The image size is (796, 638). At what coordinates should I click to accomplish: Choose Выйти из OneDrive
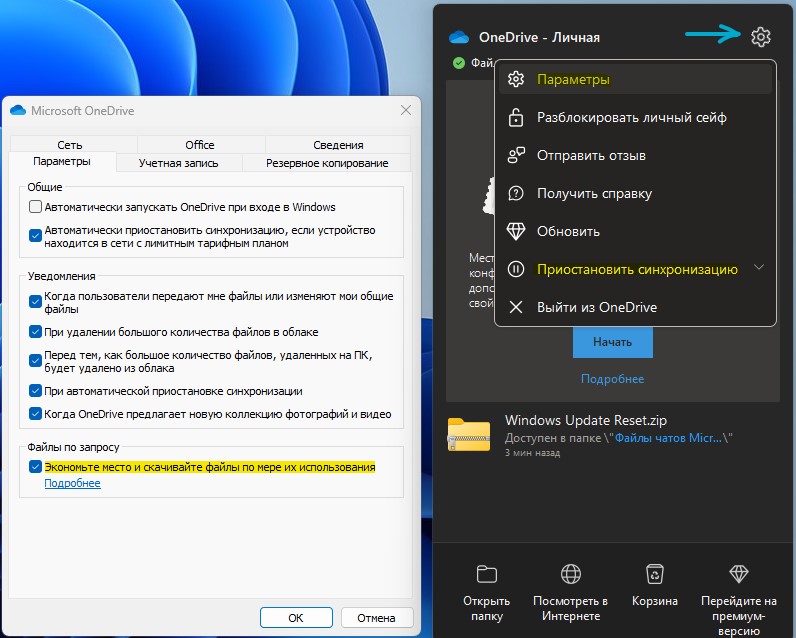click(x=635, y=307)
